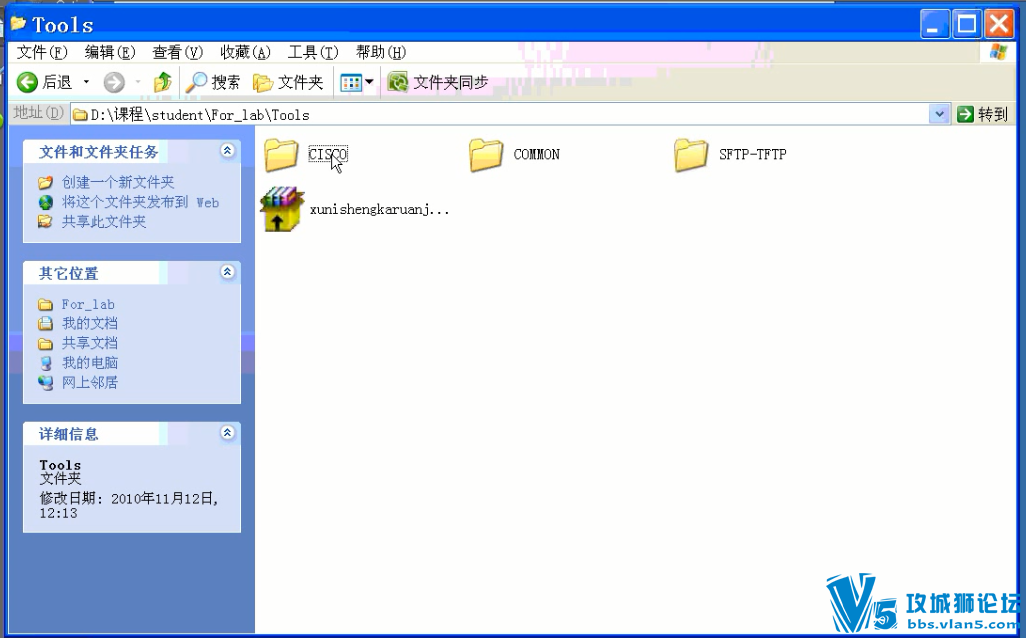
Task: Select the SFTP-TFTP folder
Action: [691, 154]
